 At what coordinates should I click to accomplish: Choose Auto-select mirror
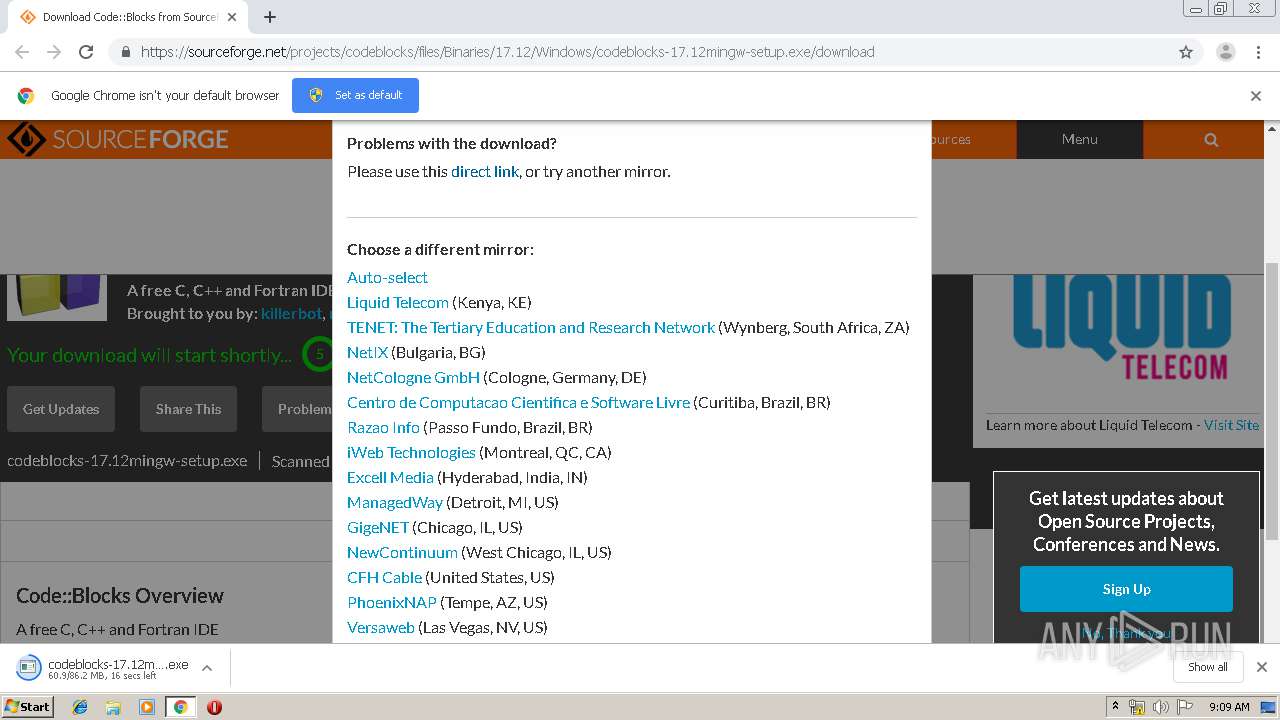tap(387, 277)
